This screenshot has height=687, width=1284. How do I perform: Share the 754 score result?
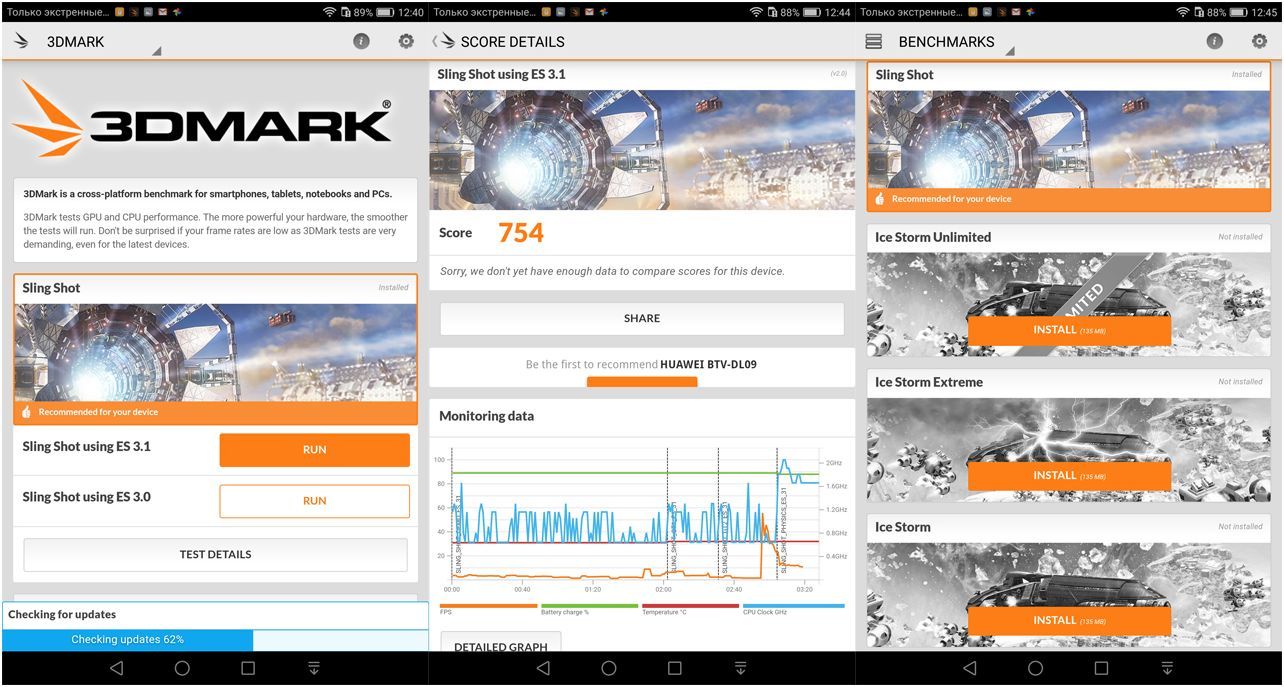[642, 319]
